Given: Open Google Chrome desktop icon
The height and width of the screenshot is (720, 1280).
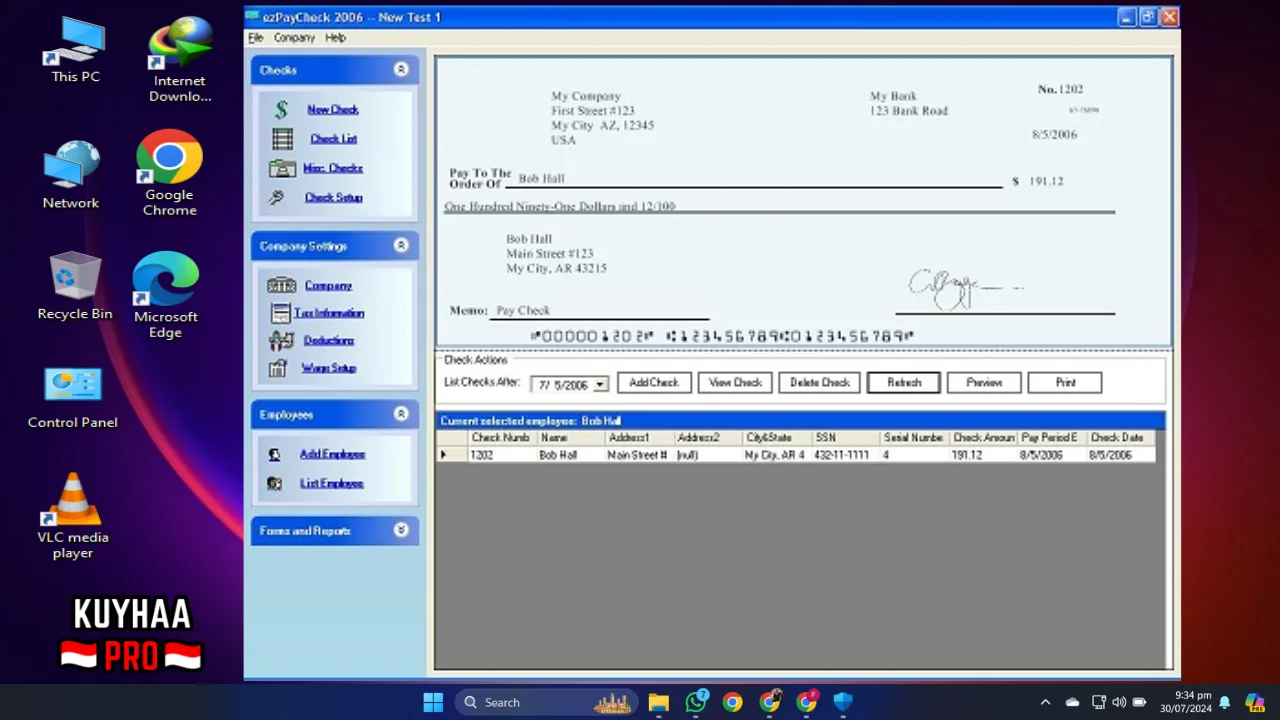Looking at the screenshot, I should (169, 174).
